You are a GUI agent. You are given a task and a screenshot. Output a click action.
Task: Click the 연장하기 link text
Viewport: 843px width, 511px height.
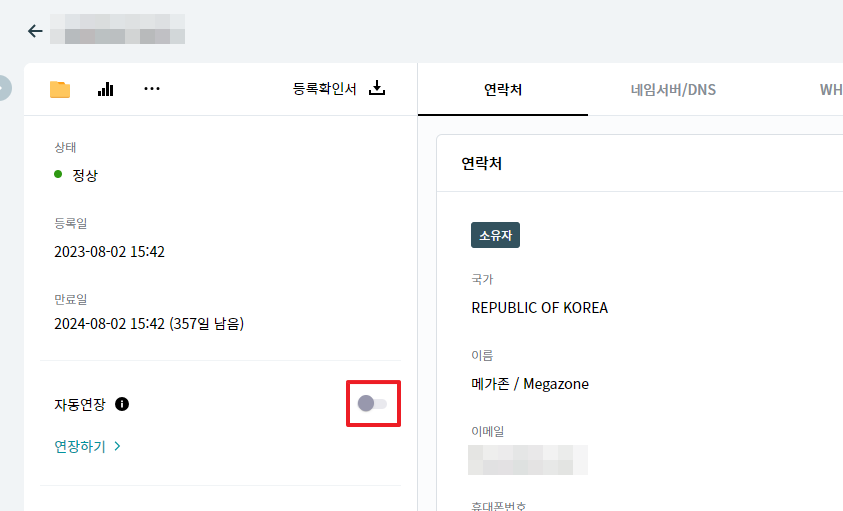coord(80,446)
